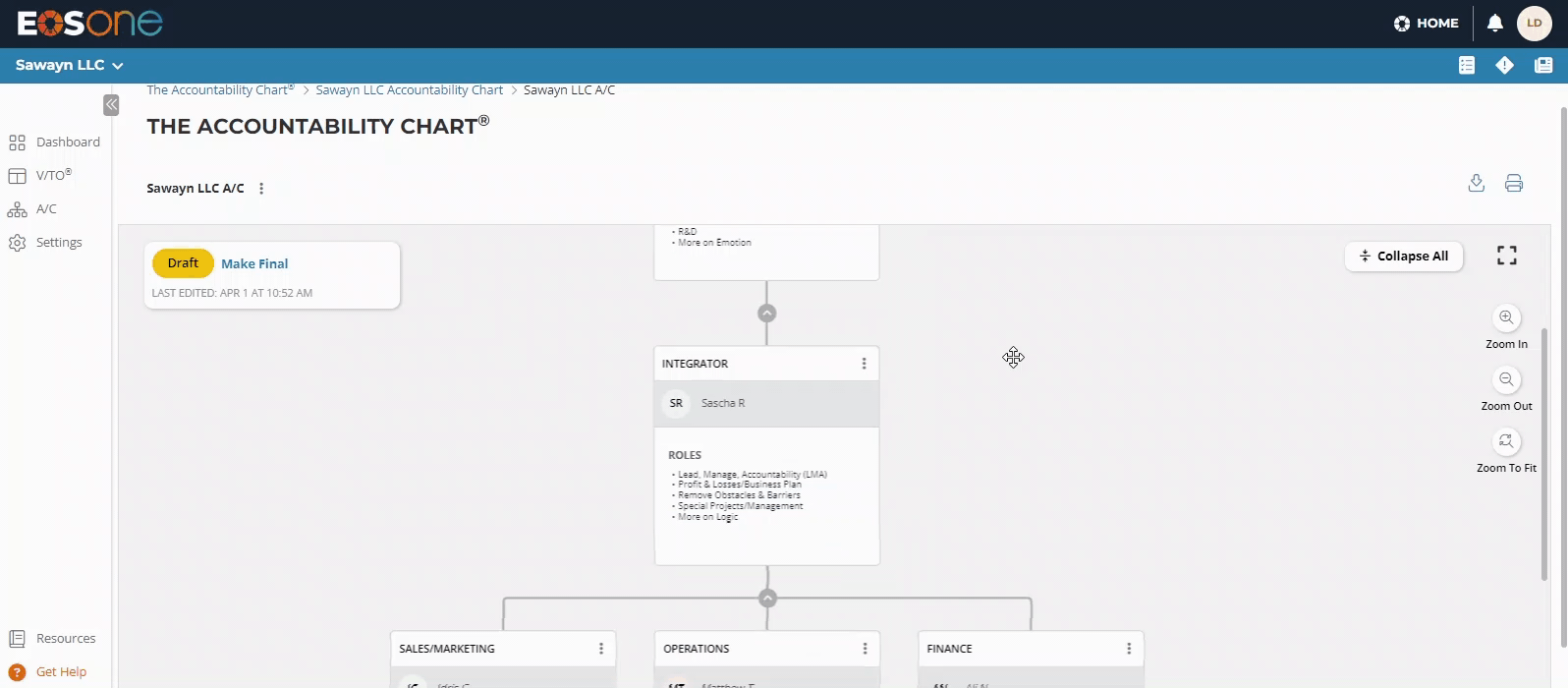Image resolution: width=1568 pixels, height=688 pixels.
Task: Open Get Help in the sidebar
Action: pyautogui.click(x=61, y=671)
